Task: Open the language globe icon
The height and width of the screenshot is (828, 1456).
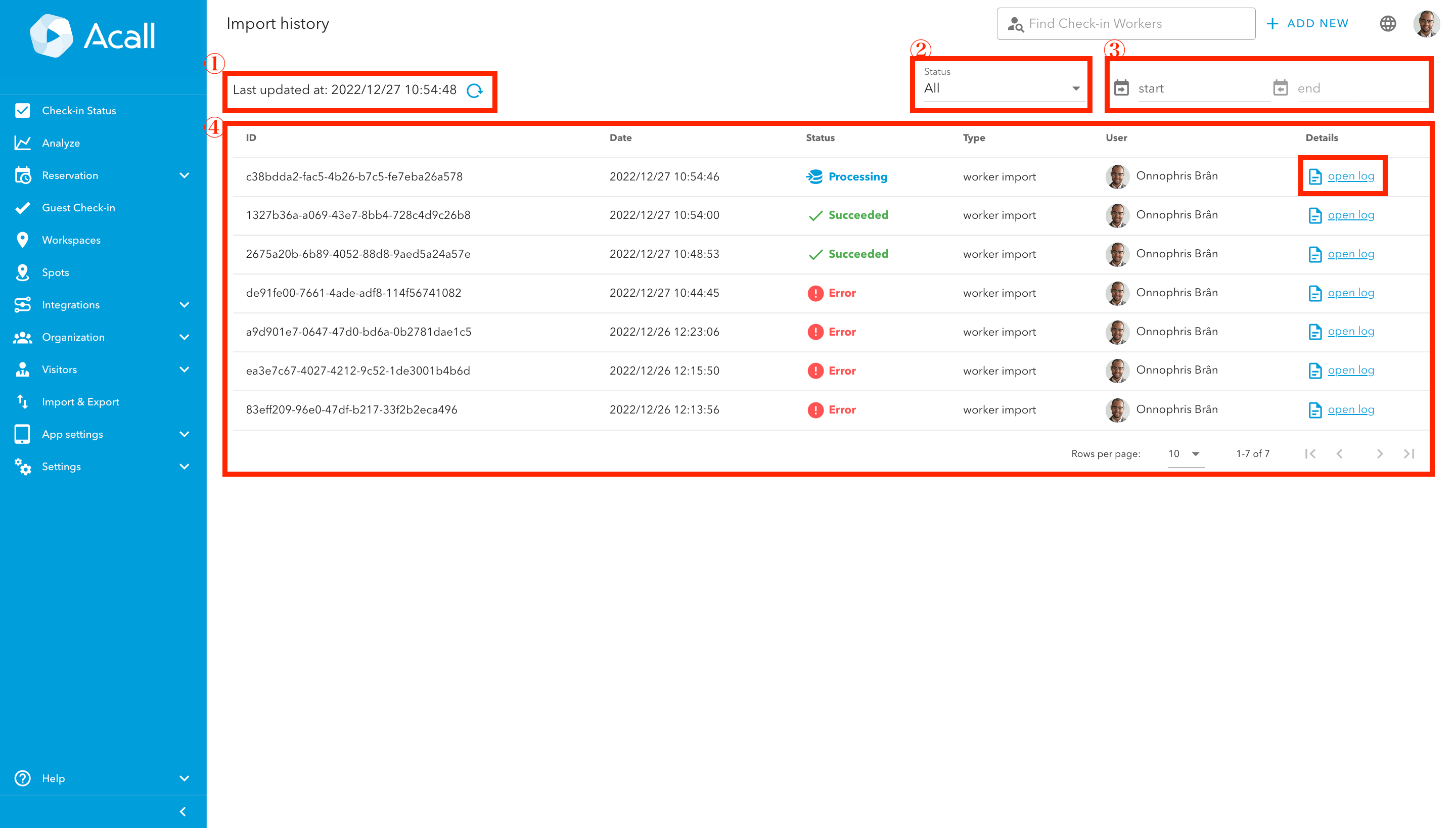Action: [x=1388, y=23]
